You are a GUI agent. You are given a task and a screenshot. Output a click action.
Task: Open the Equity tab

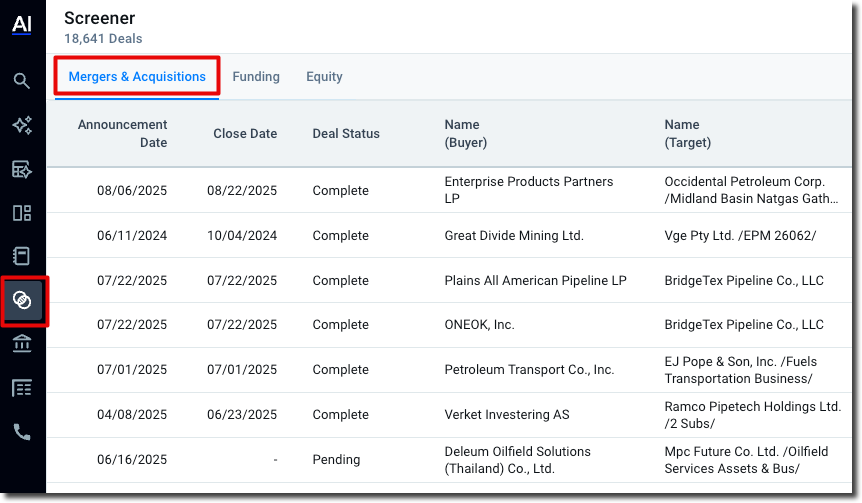point(324,77)
